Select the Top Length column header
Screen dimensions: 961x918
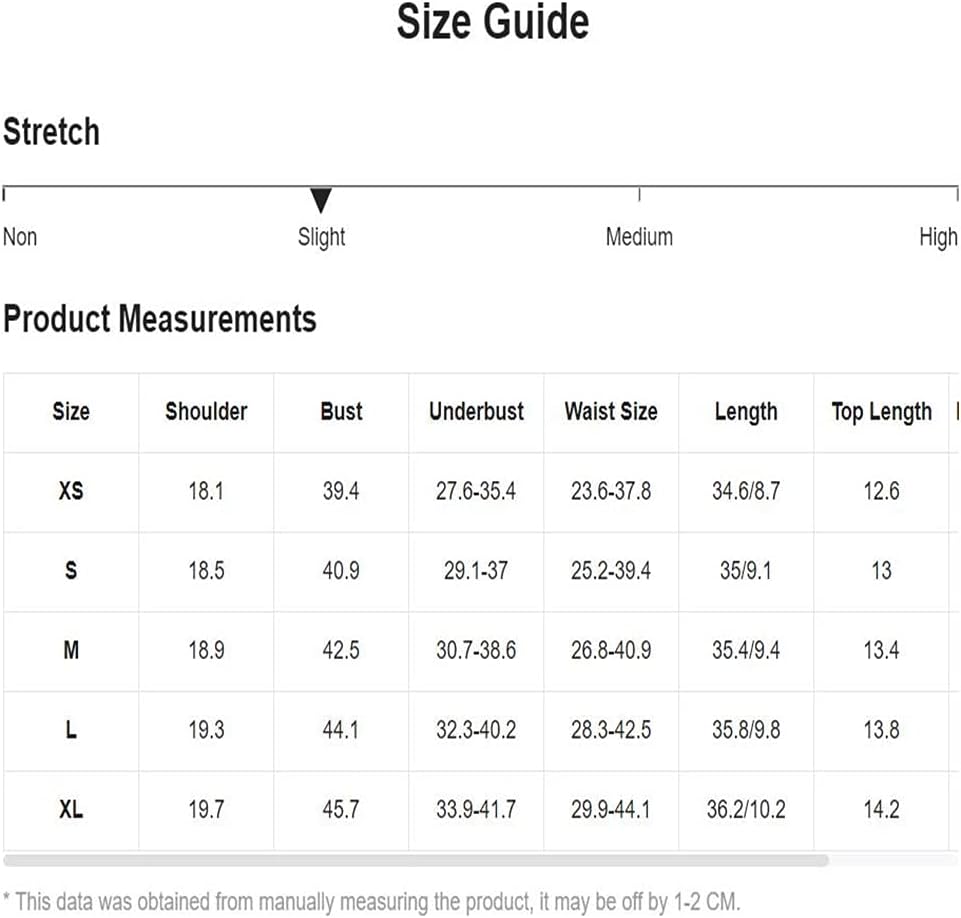click(881, 412)
